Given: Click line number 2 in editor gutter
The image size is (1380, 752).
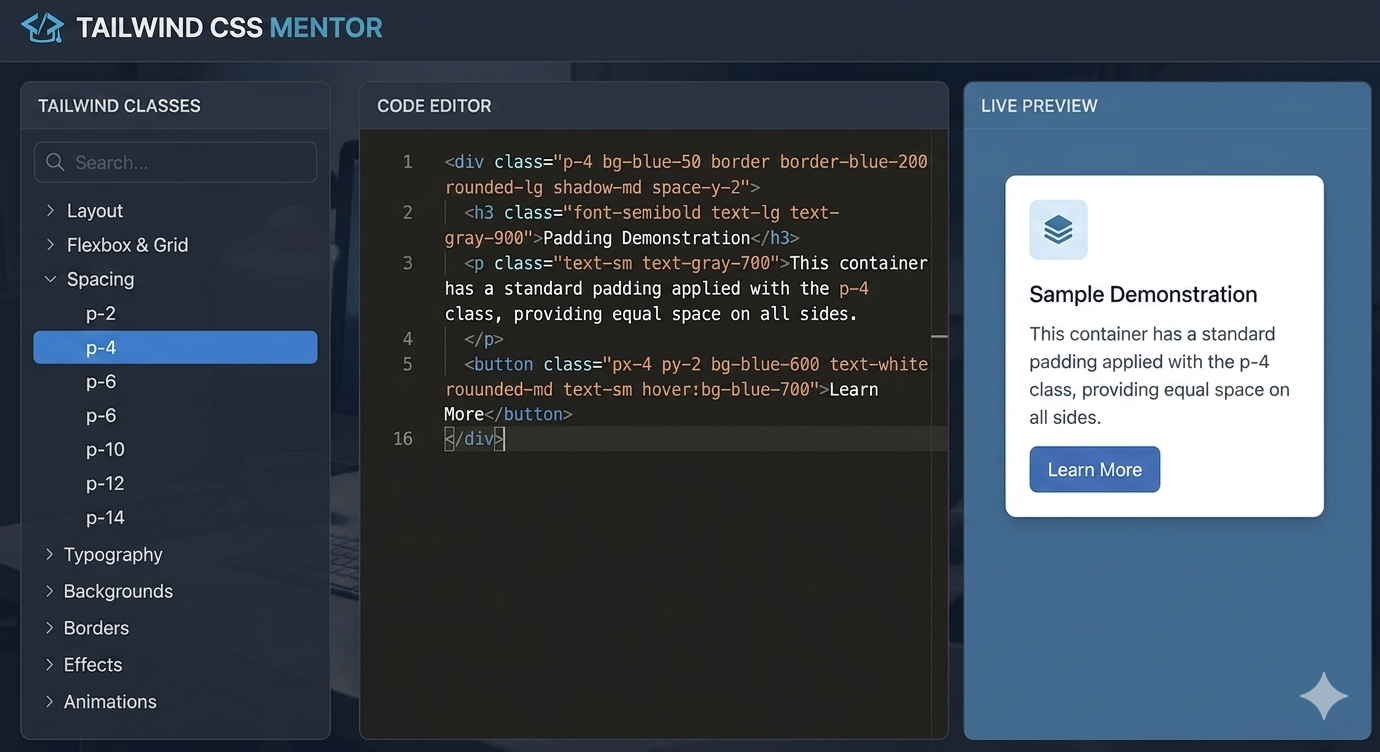Looking at the screenshot, I should click(x=407, y=212).
